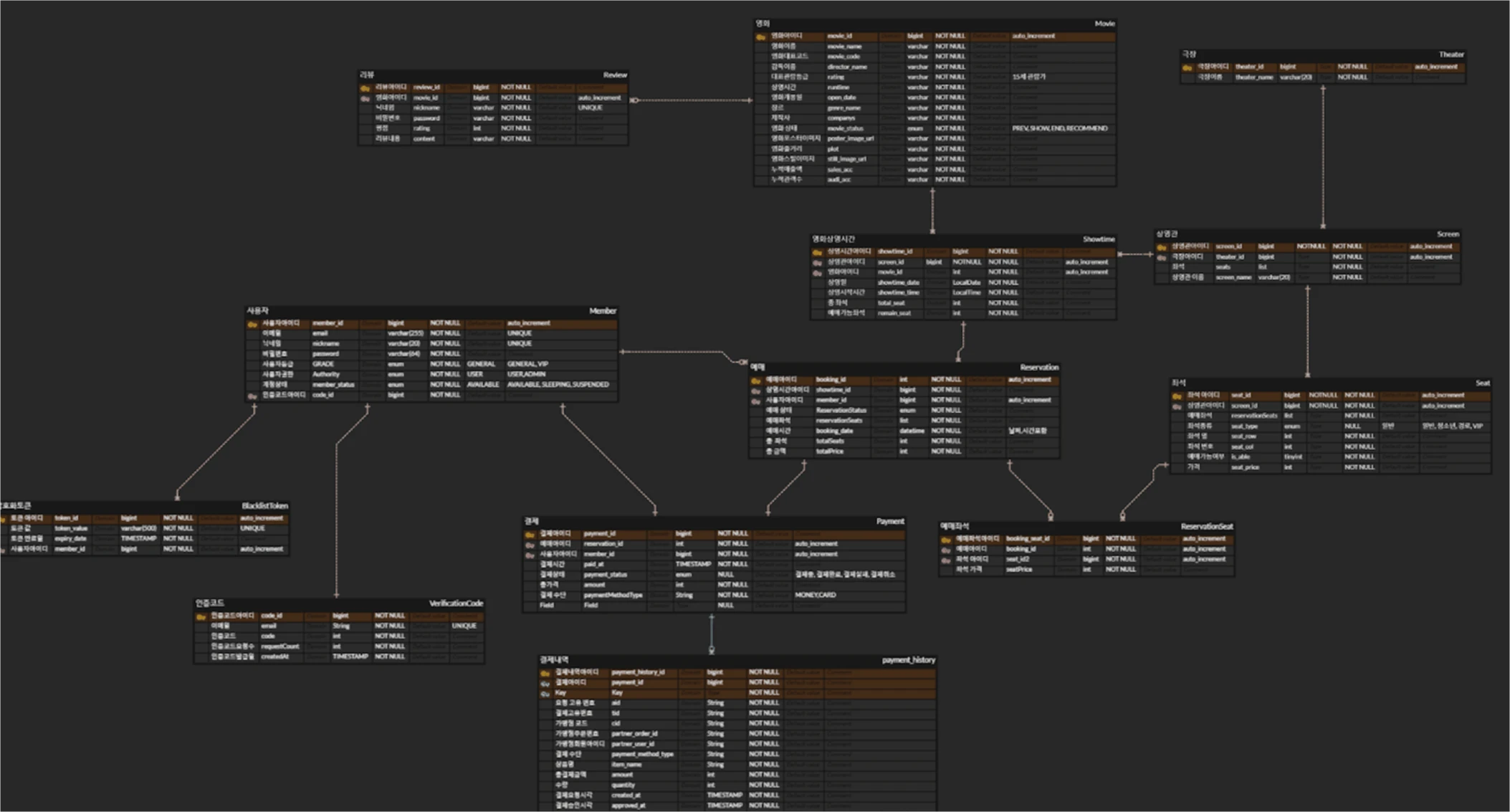Select the Reservation table header
This screenshot has height=812, width=1510.
(1038, 367)
